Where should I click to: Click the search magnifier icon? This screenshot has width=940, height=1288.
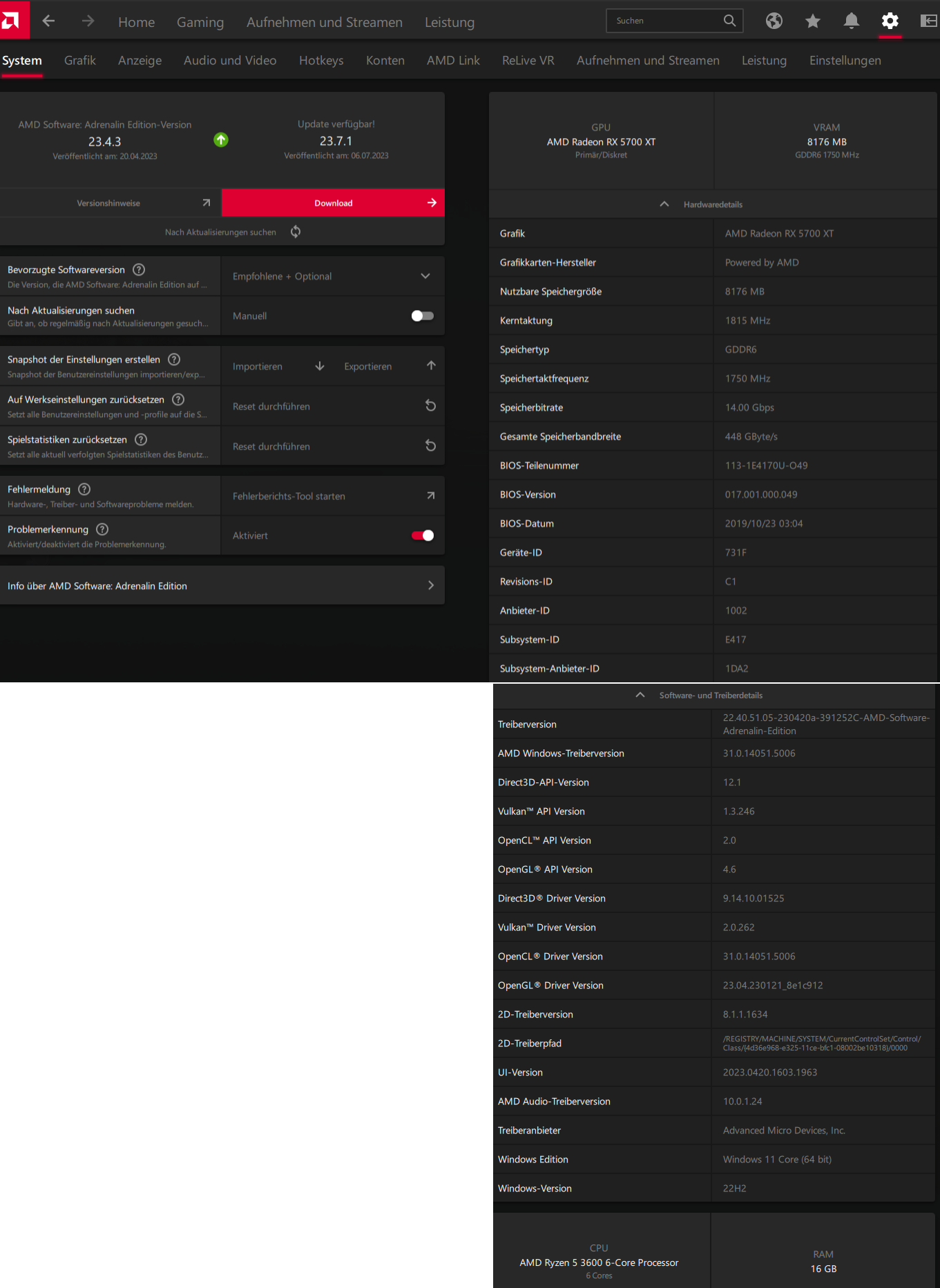(x=729, y=21)
